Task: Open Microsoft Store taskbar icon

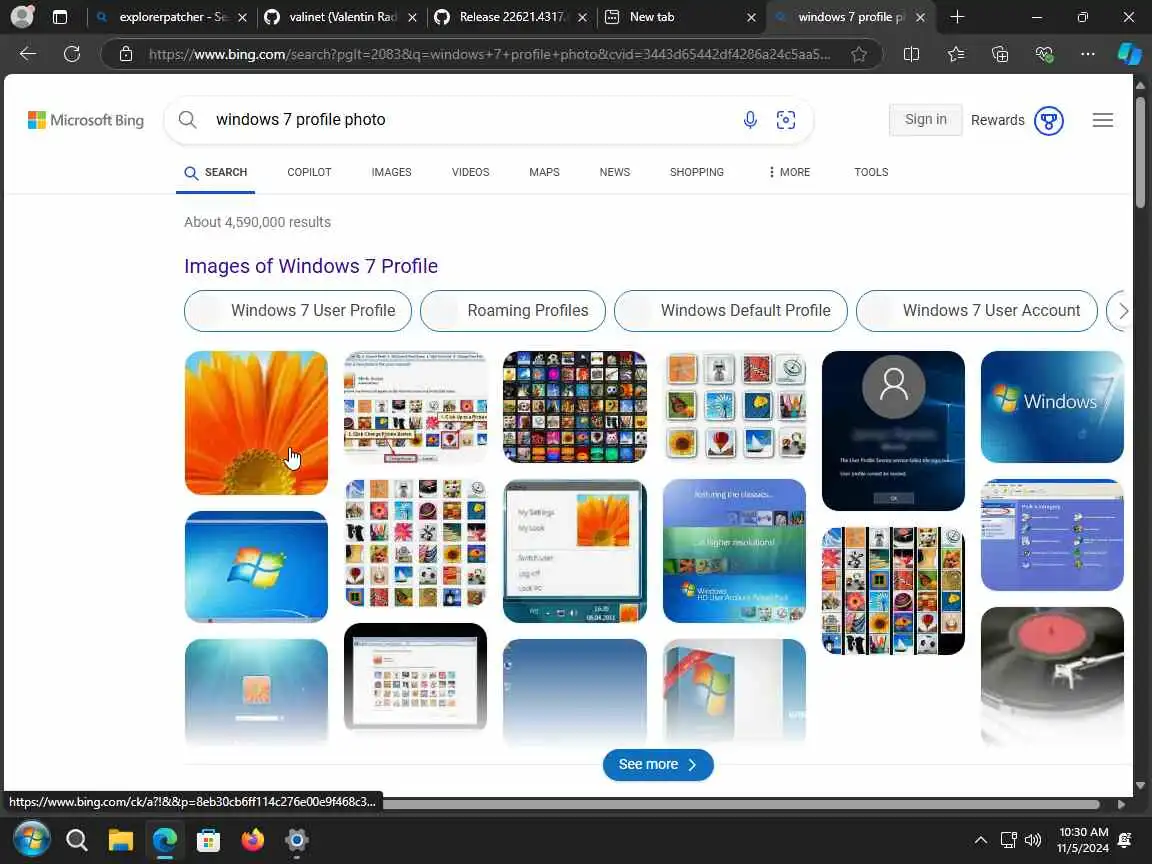Action: [x=209, y=840]
